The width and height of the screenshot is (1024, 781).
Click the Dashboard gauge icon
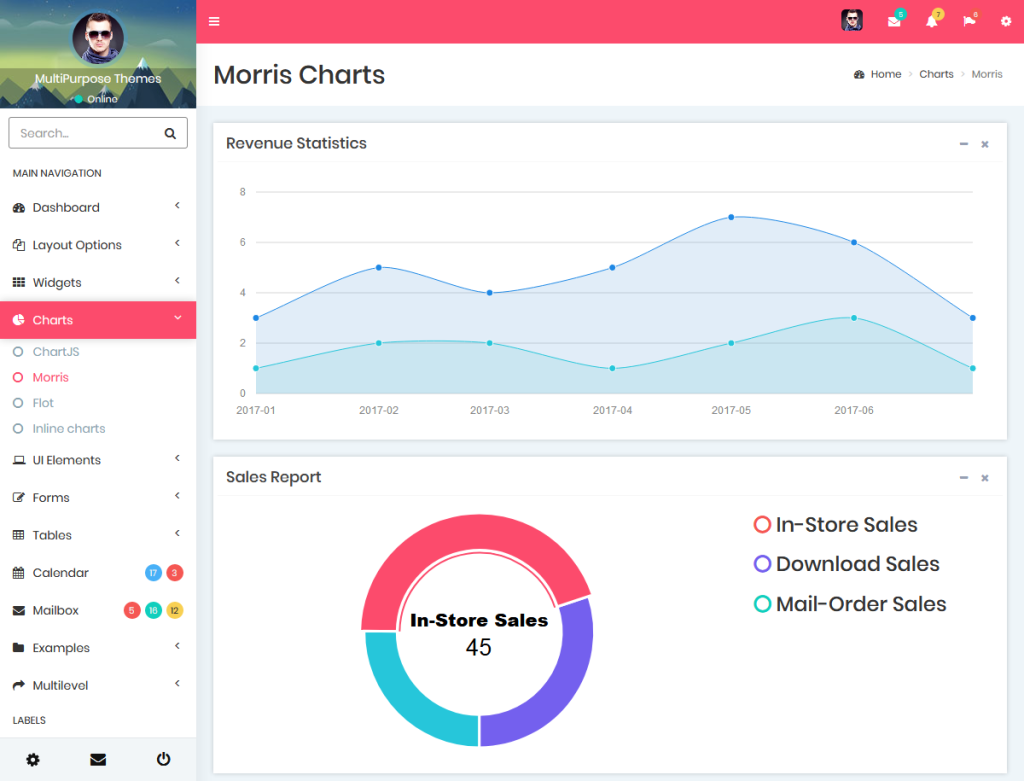tap(19, 208)
